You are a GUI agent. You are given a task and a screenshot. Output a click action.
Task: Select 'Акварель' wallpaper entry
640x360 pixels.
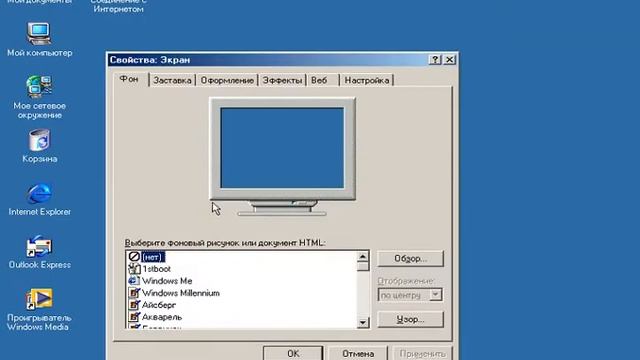coord(162,317)
